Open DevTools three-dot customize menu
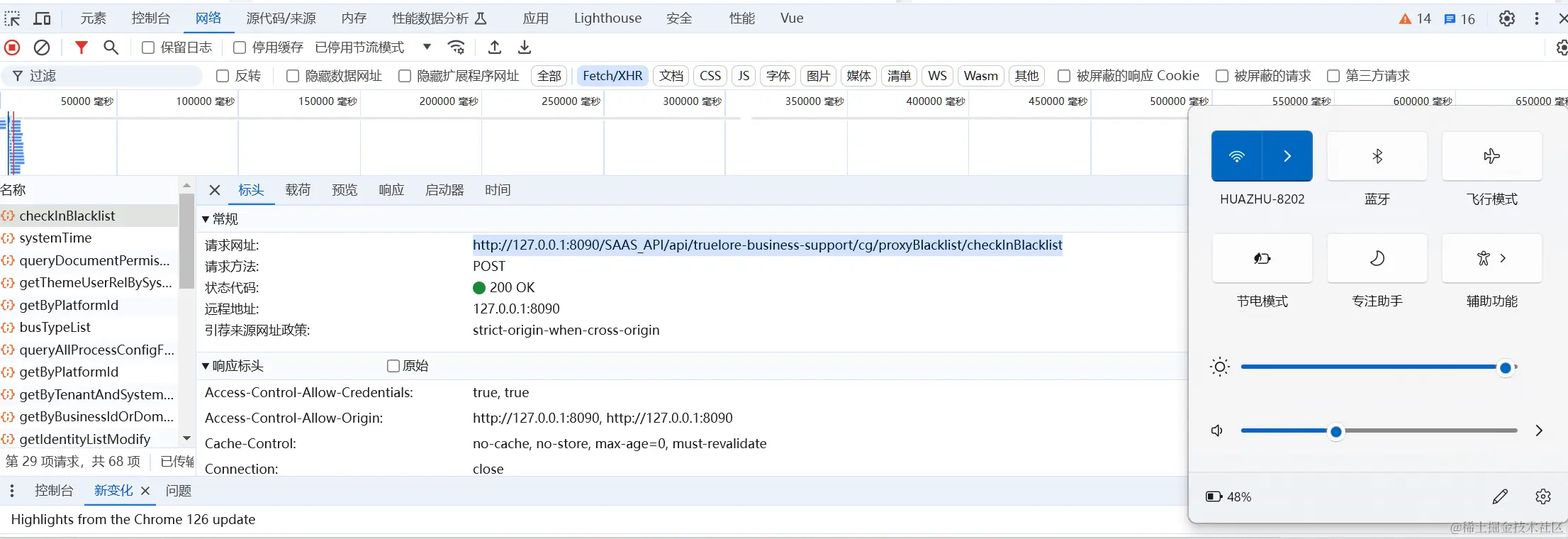The width and height of the screenshot is (1568, 539). pyautogui.click(x=1537, y=18)
